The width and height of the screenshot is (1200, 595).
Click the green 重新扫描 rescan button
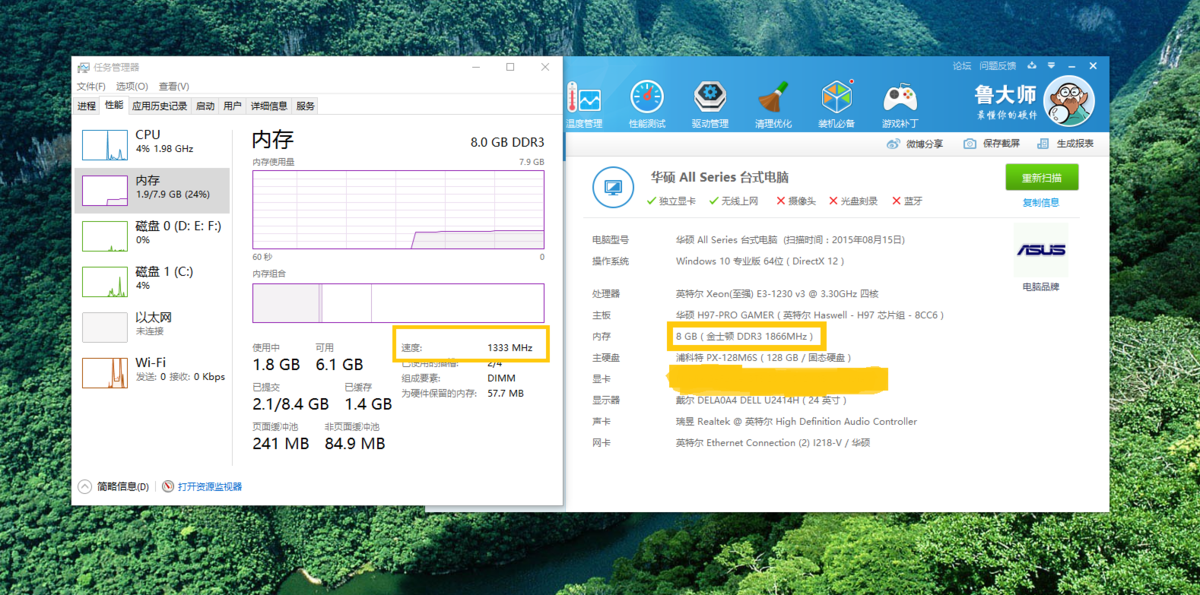coord(1042,178)
